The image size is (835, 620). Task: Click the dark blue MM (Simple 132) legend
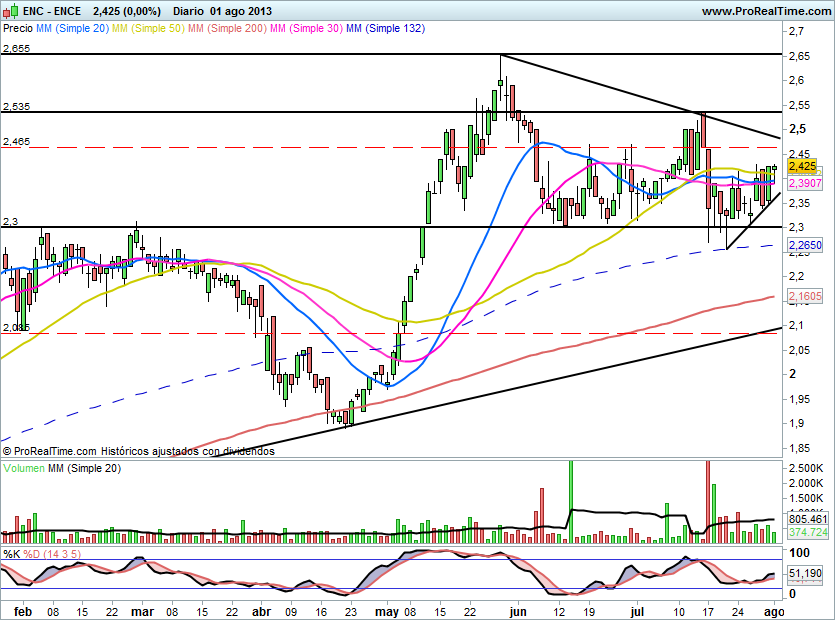[x=386, y=28]
